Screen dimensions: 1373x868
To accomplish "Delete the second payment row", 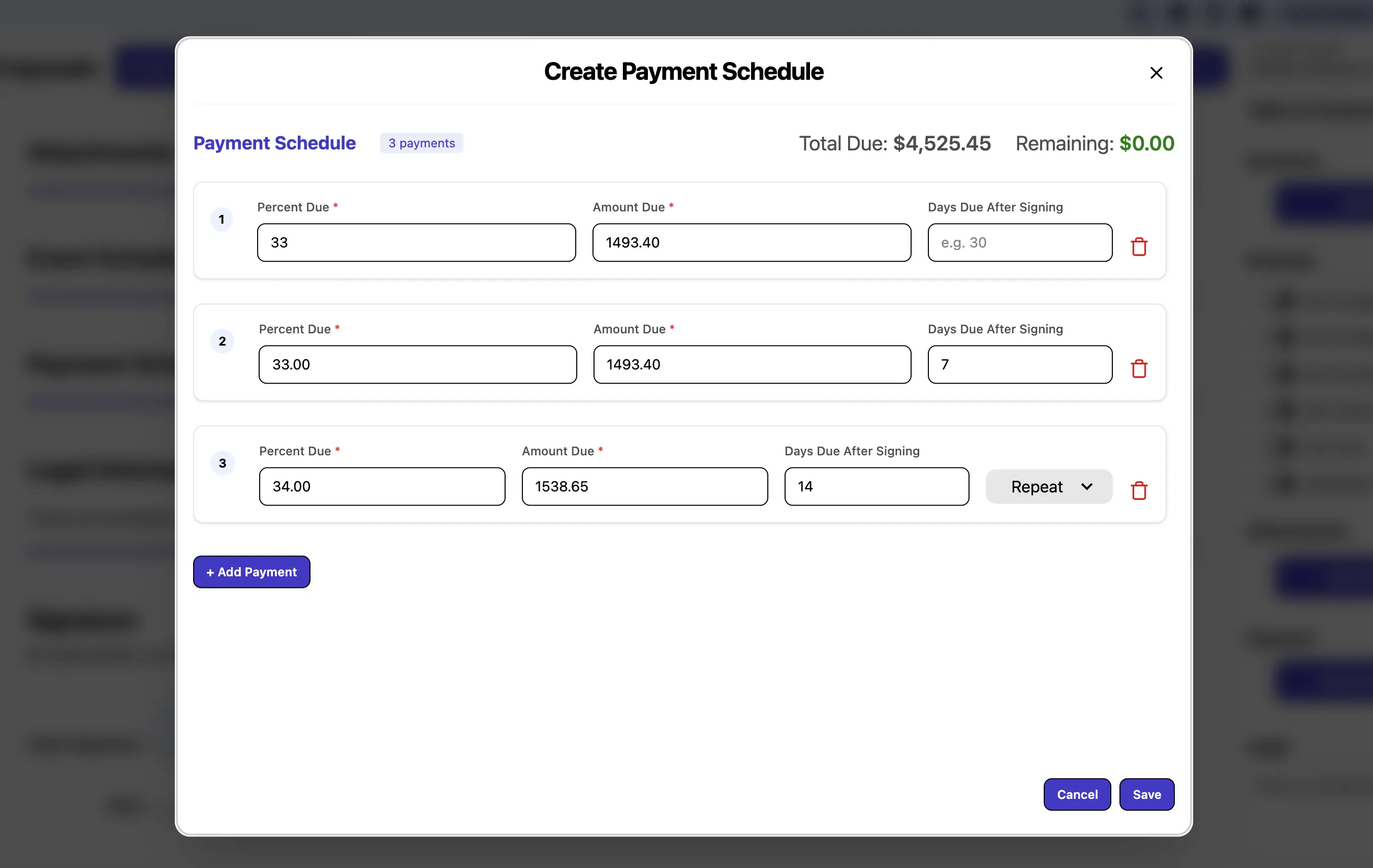I will click(x=1139, y=368).
